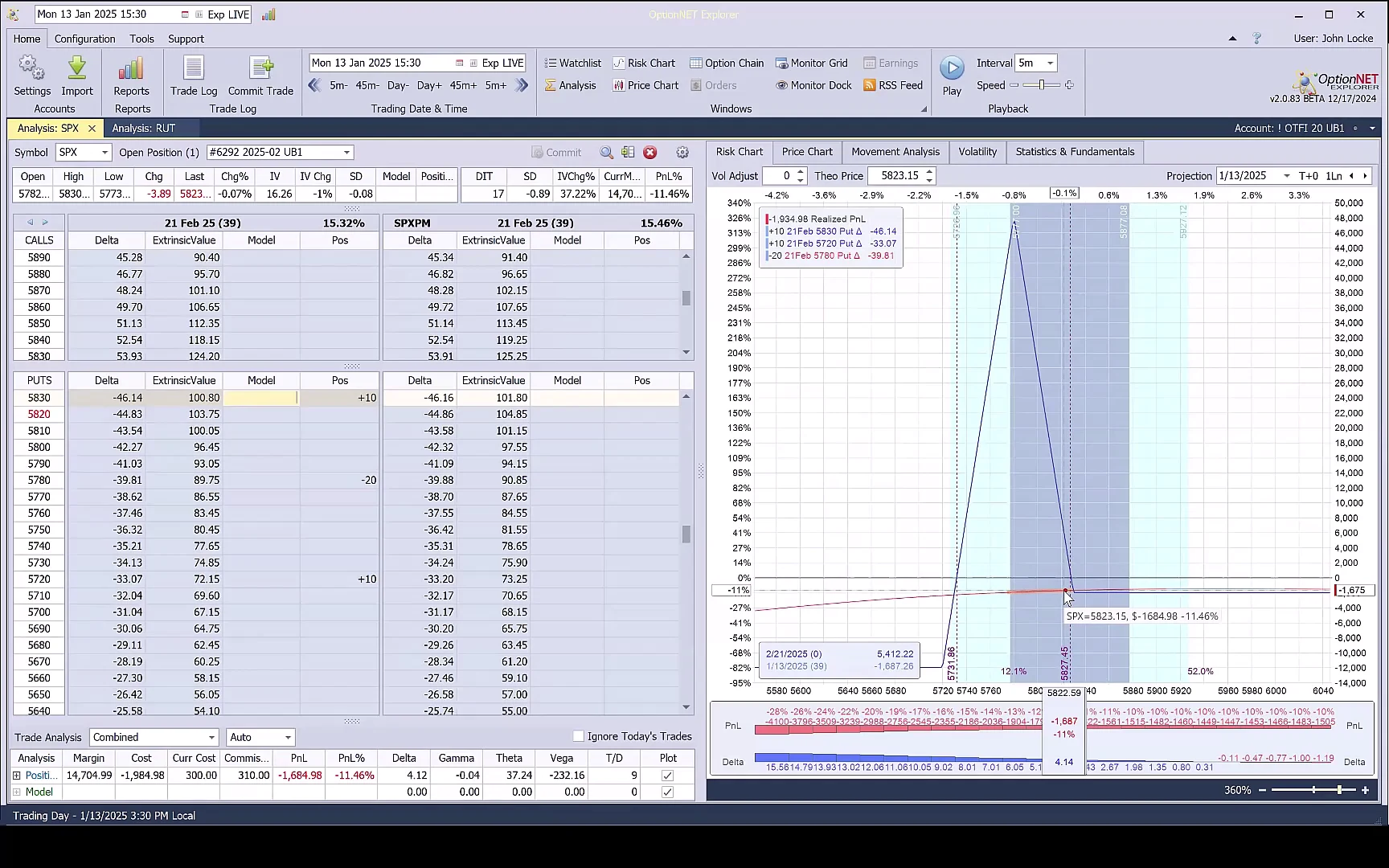The height and width of the screenshot is (868, 1389).
Task: Open the Monitor Grid window
Action: point(811,63)
